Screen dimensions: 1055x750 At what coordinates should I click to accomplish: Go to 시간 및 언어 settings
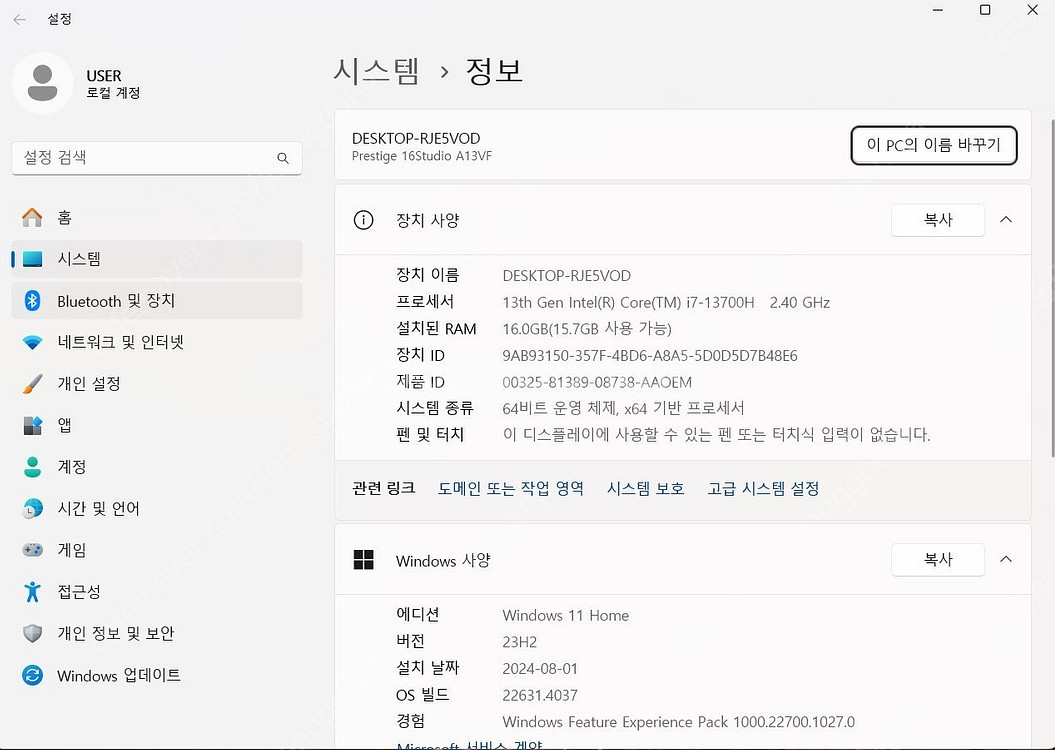(x=157, y=509)
